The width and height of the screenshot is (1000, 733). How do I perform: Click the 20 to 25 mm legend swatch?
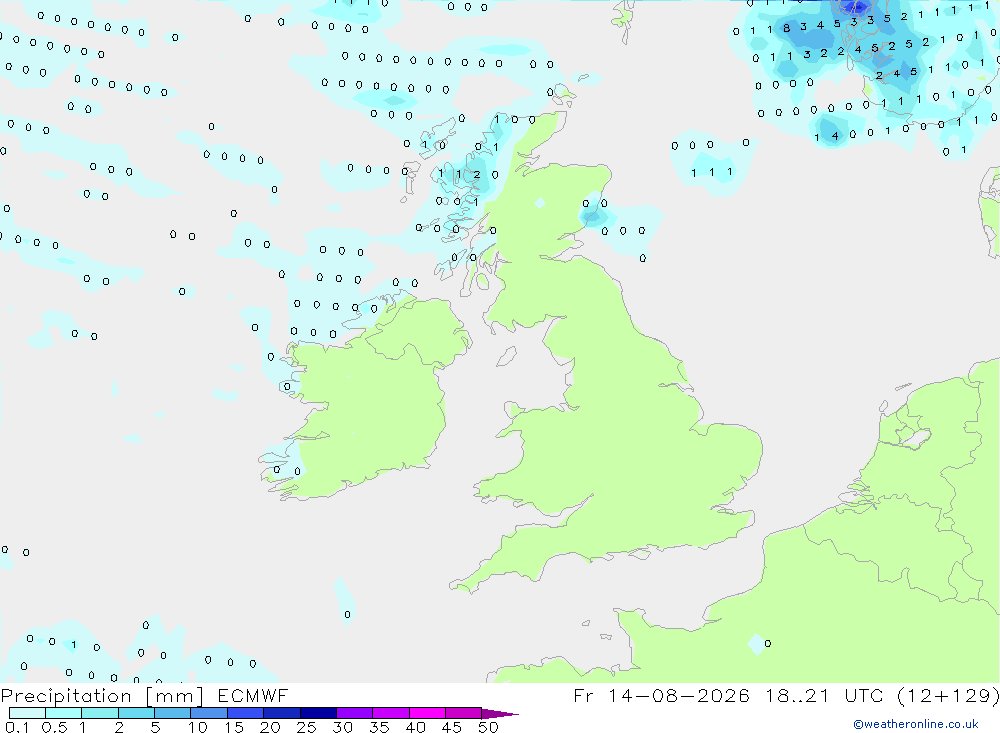281,713
